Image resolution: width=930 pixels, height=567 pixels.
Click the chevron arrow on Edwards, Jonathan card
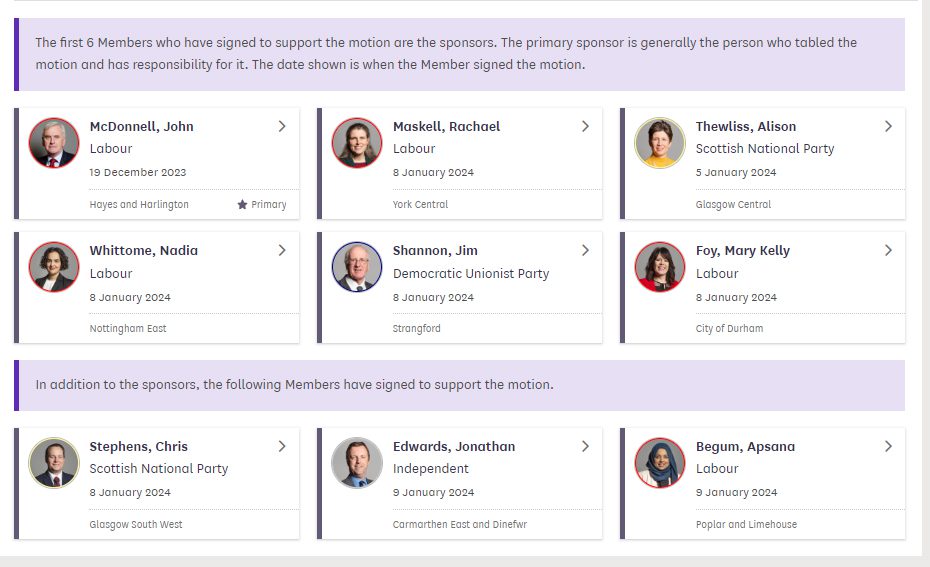click(585, 446)
